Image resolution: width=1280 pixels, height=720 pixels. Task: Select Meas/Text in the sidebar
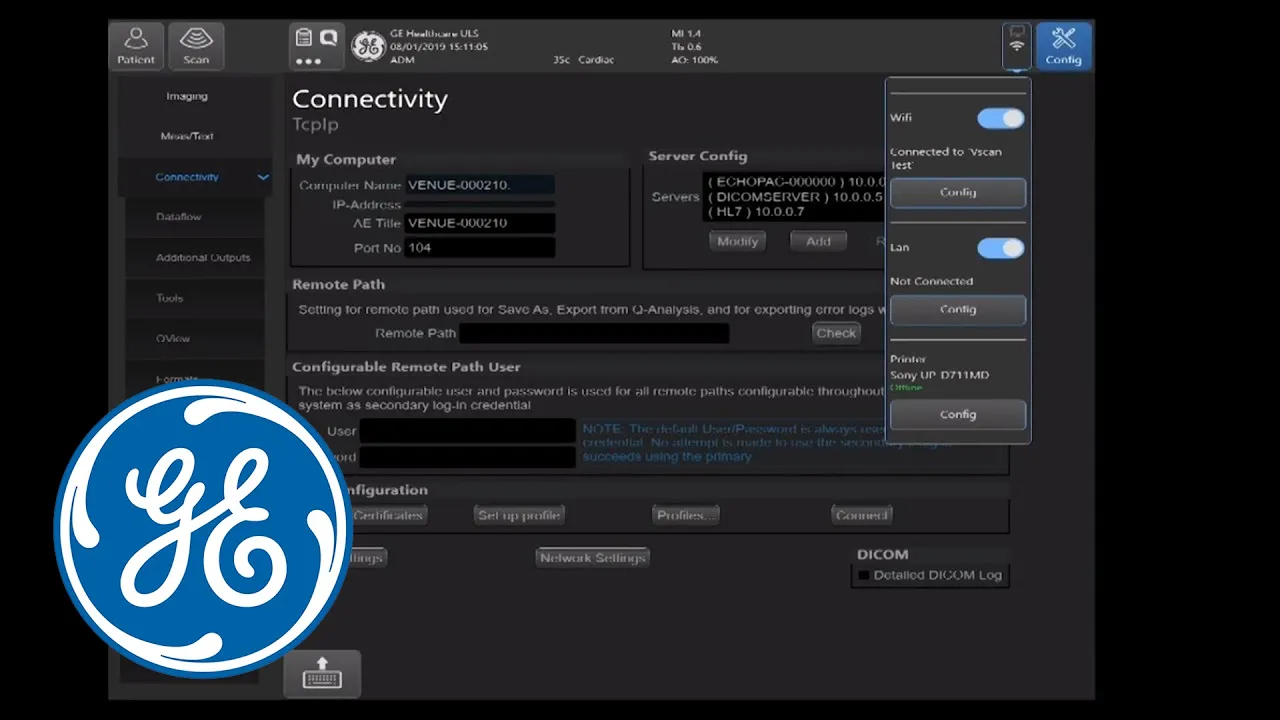pos(187,136)
